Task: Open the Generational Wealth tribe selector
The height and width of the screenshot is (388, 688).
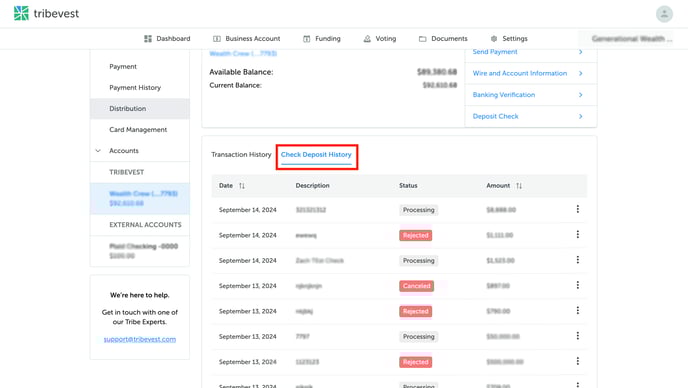Action: click(631, 39)
